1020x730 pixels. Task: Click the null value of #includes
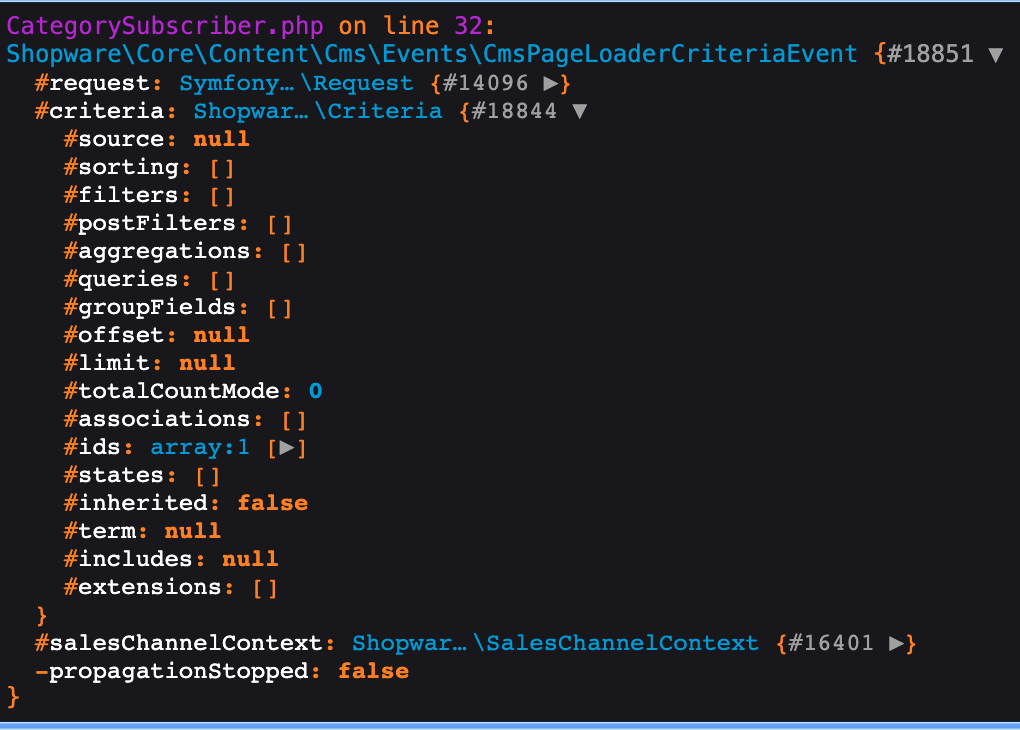click(x=250, y=559)
